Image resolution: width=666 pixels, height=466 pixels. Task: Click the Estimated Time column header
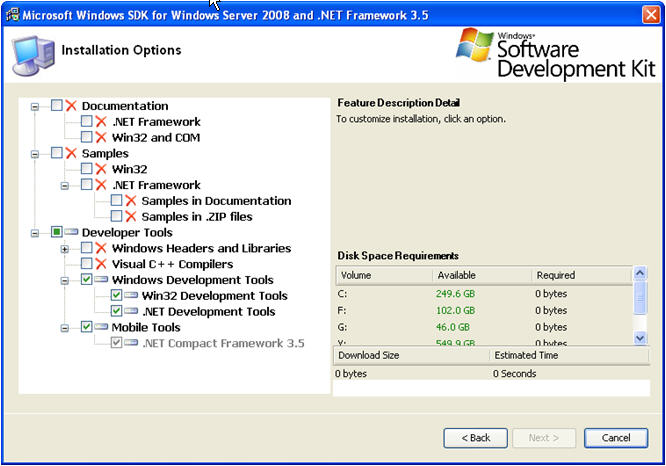pos(569,355)
